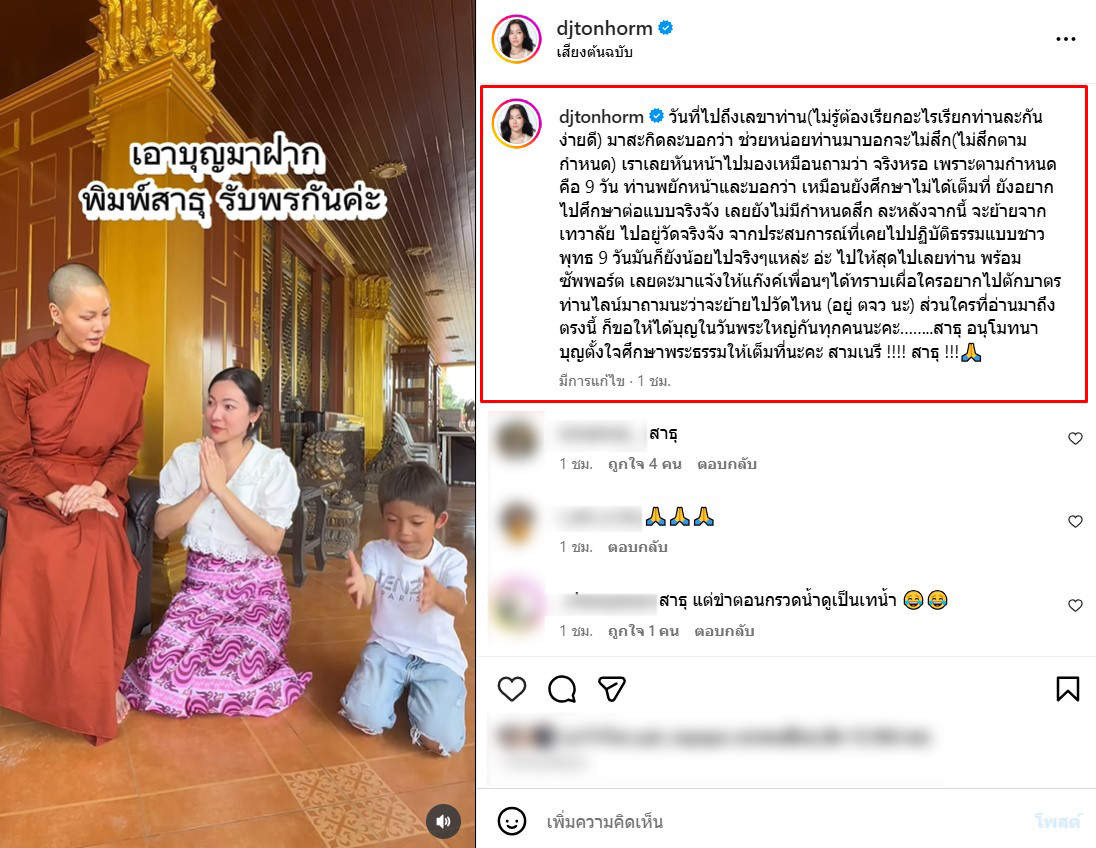The width and height of the screenshot is (1096, 848).
Task: Open djtonhorm avatar beside the caption
Action: (517, 124)
